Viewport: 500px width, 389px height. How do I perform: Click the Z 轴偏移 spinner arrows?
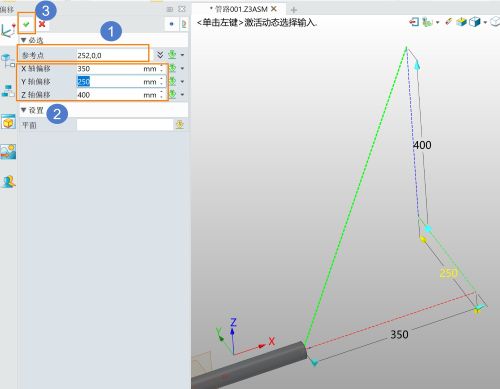coord(162,95)
